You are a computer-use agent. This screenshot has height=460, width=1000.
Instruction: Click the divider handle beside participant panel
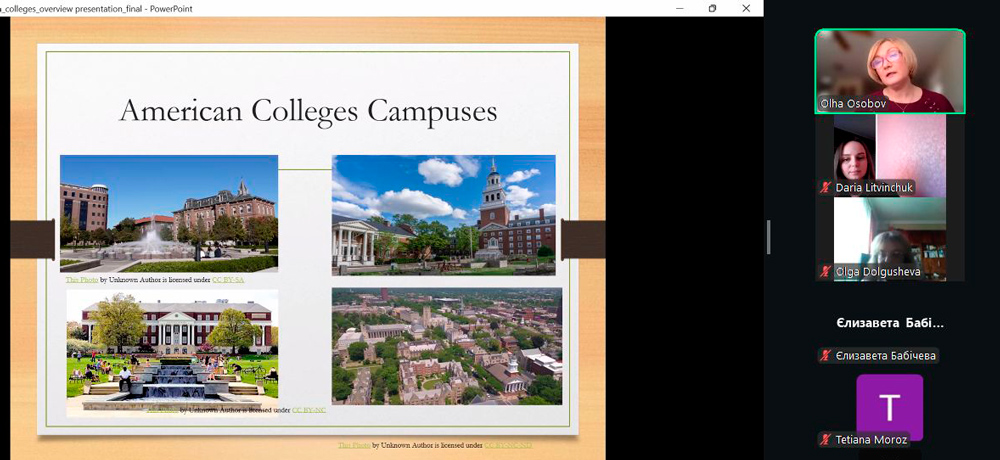[x=768, y=236]
